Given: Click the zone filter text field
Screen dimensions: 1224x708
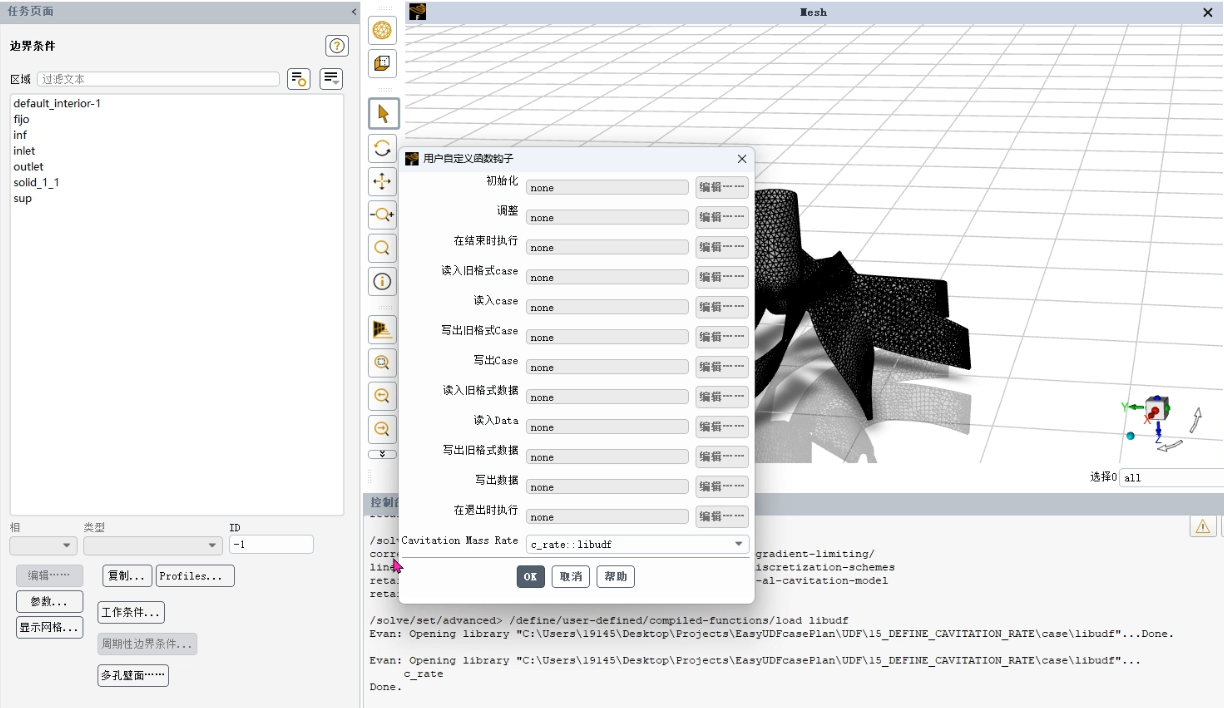Looking at the screenshot, I should pyautogui.click(x=158, y=79).
